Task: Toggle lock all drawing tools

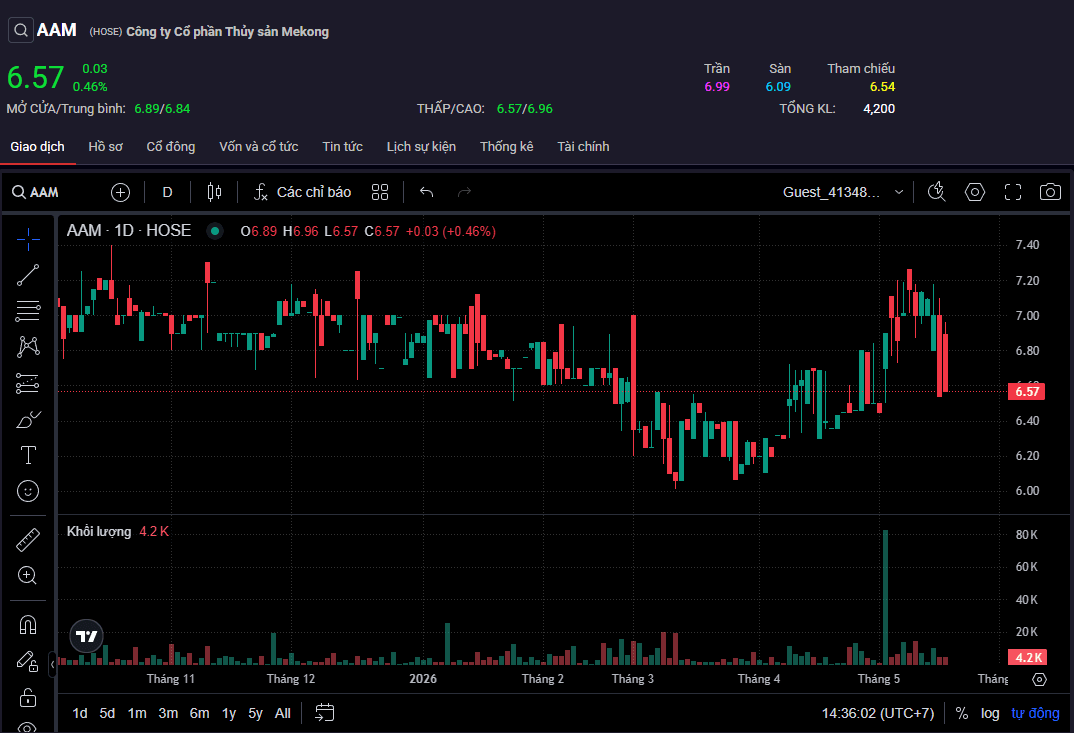Action: pos(28,697)
